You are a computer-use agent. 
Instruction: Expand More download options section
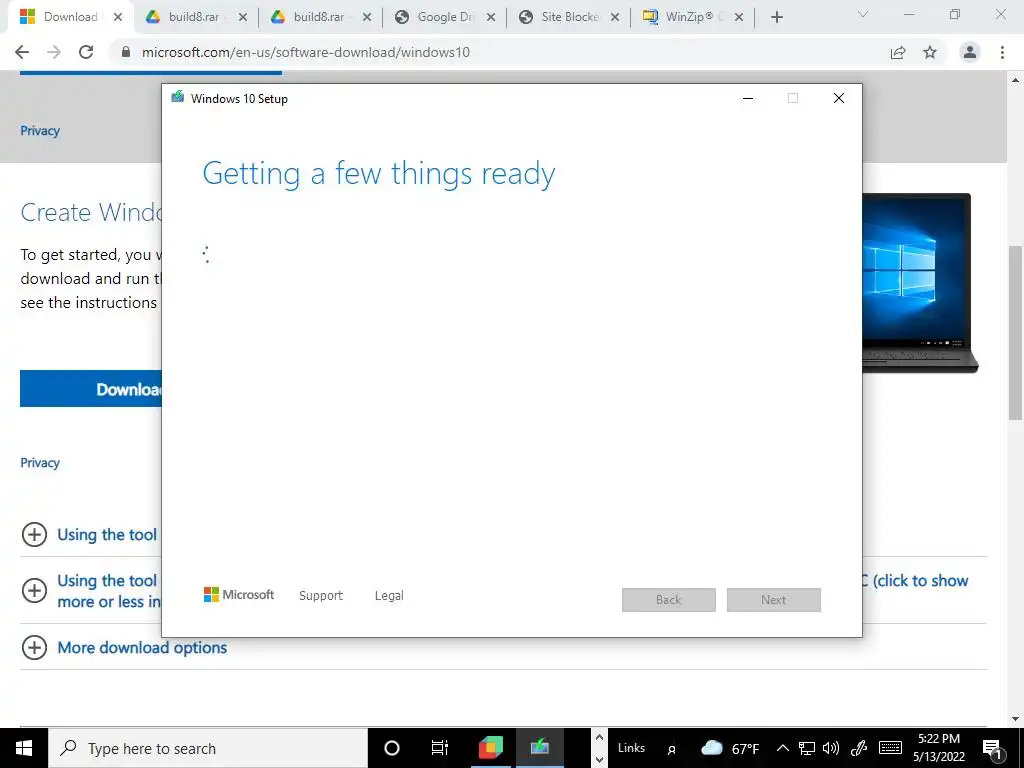tap(35, 647)
